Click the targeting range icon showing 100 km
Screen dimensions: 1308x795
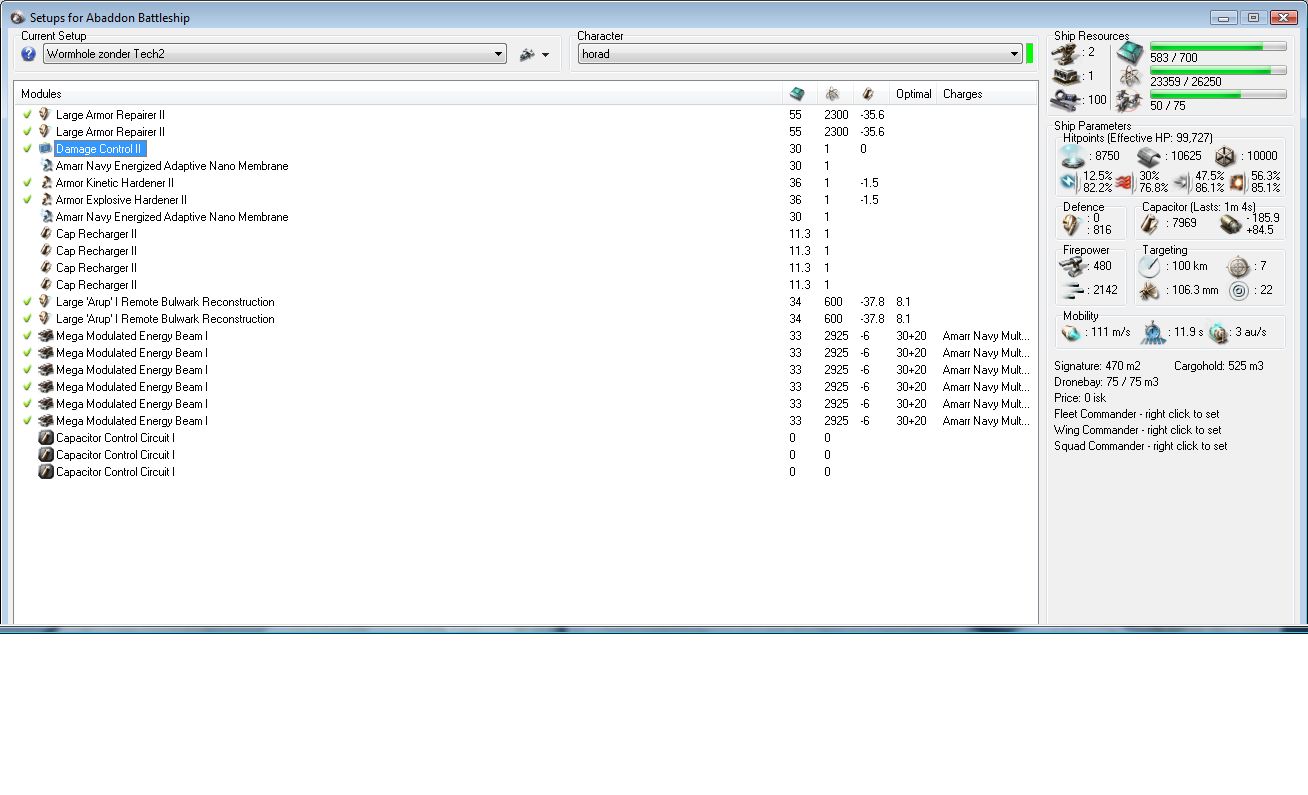(x=1150, y=266)
